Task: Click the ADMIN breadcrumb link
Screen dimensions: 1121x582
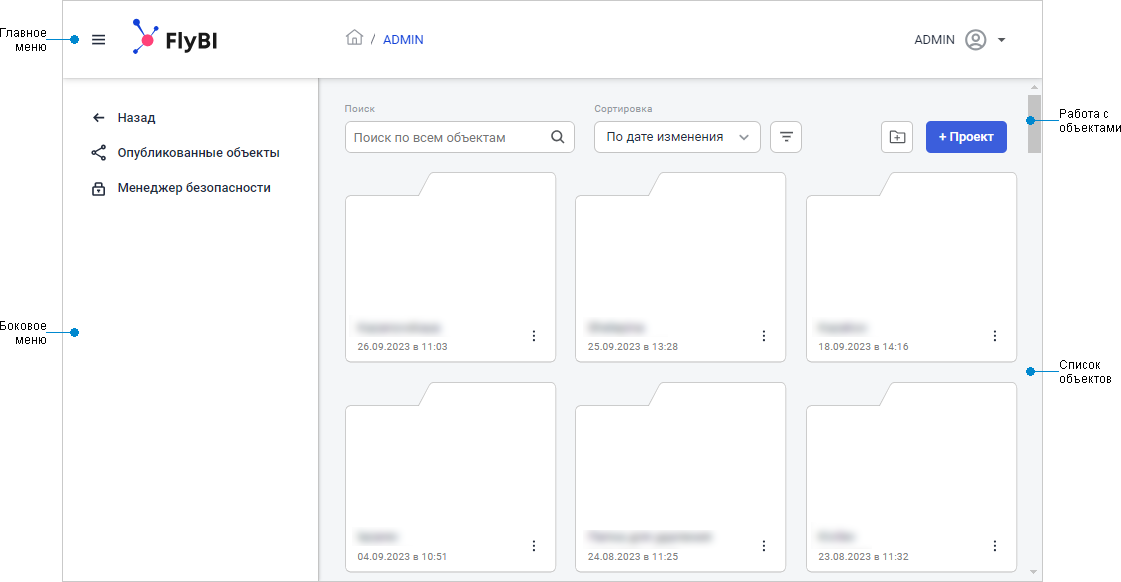Action: coord(403,40)
